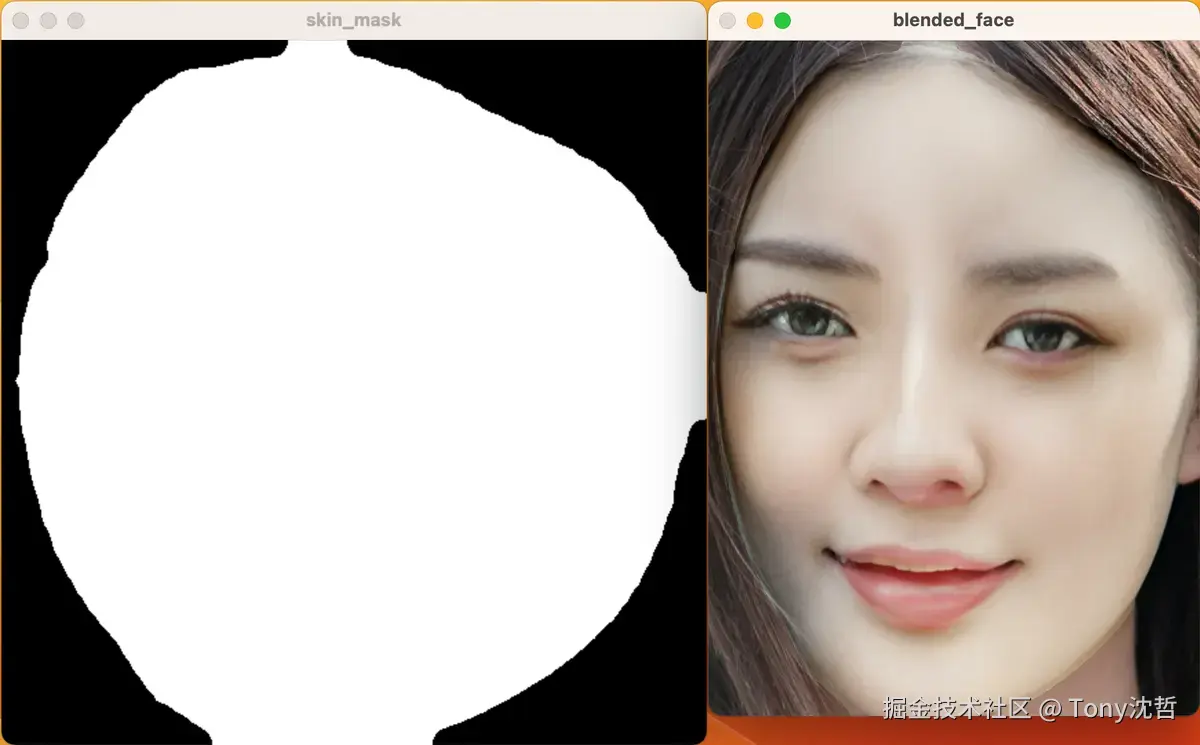Click the face image in blended_face window
Image resolution: width=1200 pixels, height=745 pixels.
(x=954, y=378)
